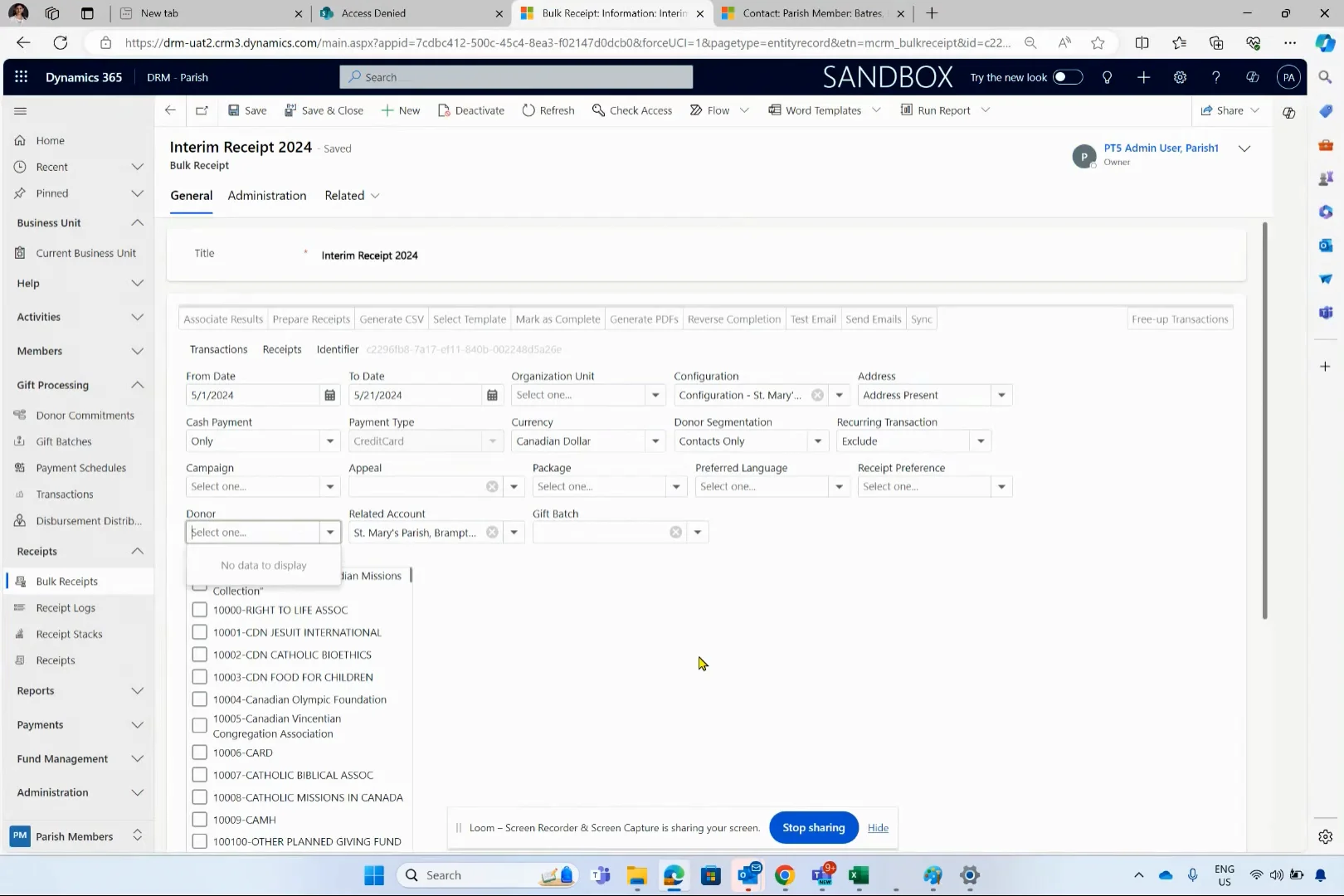The width and height of the screenshot is (1344, 896).
Task: Open Payment Schedules in the navigation pane
Action: (80, 467)
